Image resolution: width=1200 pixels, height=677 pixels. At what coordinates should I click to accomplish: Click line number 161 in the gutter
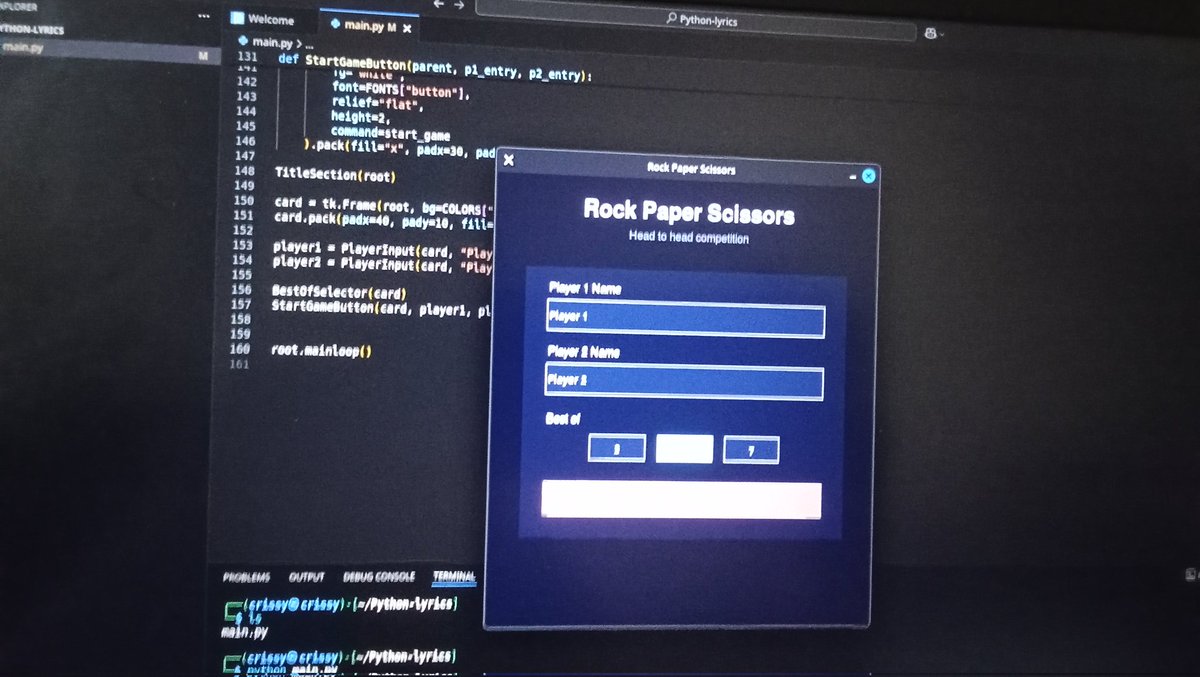point(238,365)
